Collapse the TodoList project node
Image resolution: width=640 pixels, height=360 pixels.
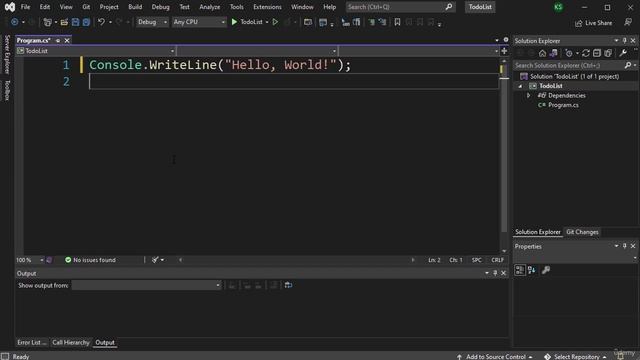tap(520, 86)
